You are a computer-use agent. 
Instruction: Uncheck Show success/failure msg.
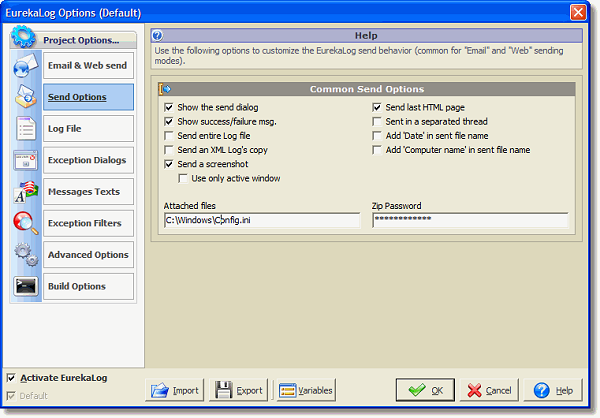(169, 121)
